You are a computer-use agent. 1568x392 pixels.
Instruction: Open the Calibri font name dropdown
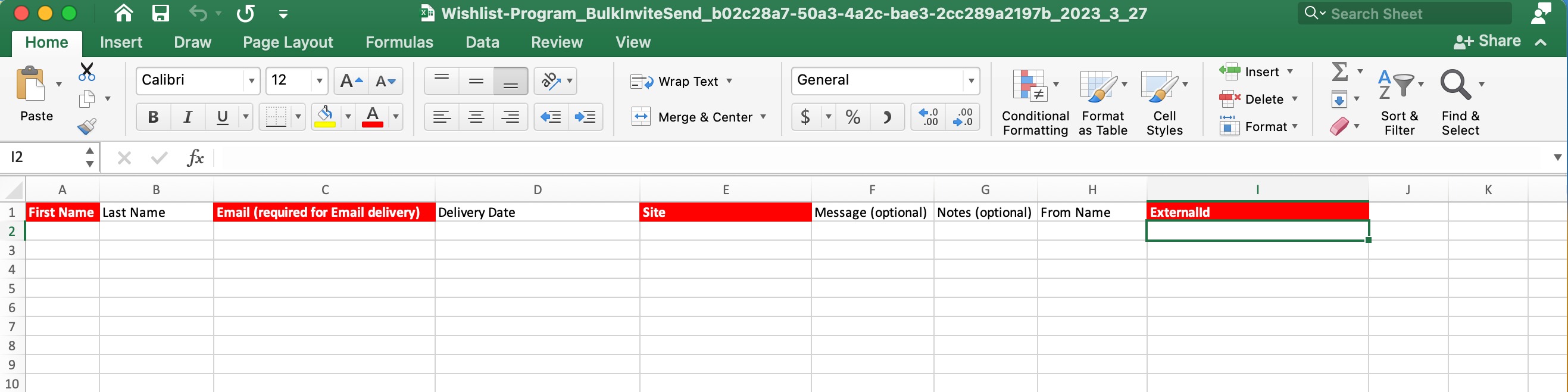[251, 81]
